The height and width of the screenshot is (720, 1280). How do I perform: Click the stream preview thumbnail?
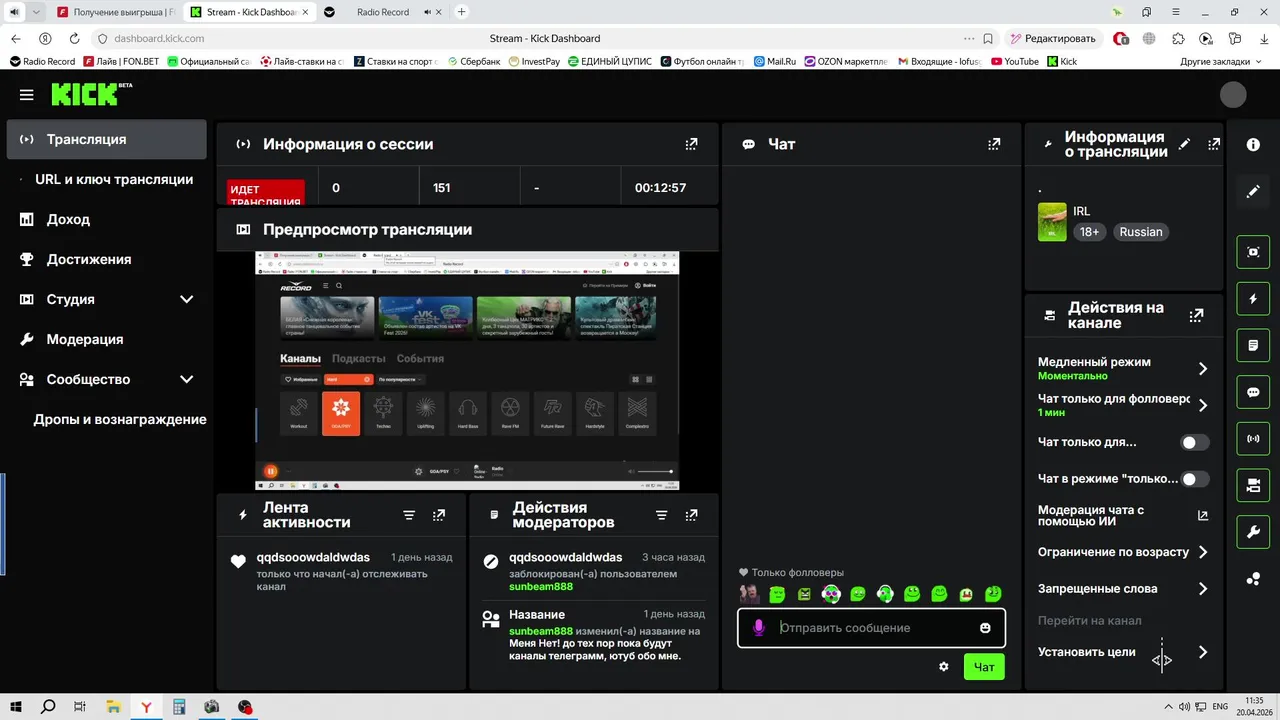click(x=467, y=371)
